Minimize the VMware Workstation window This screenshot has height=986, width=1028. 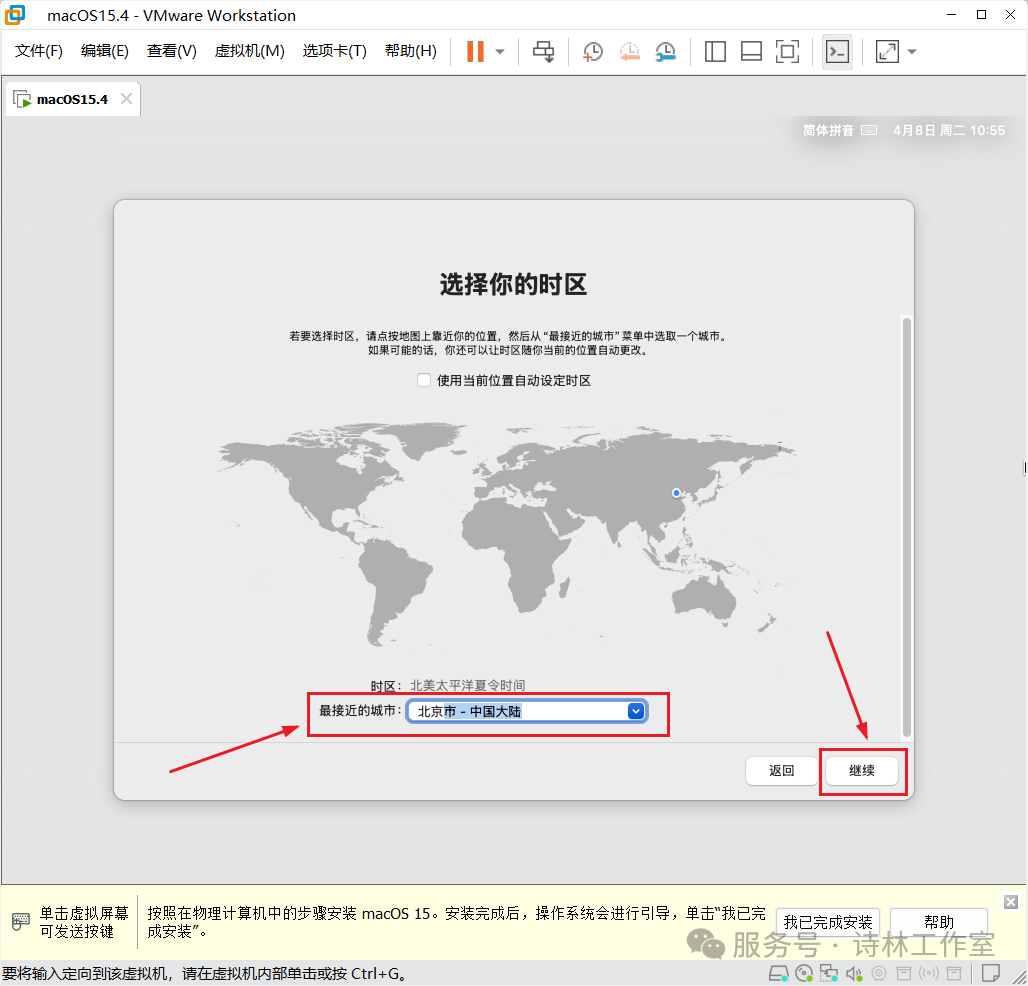coord(951,14)
